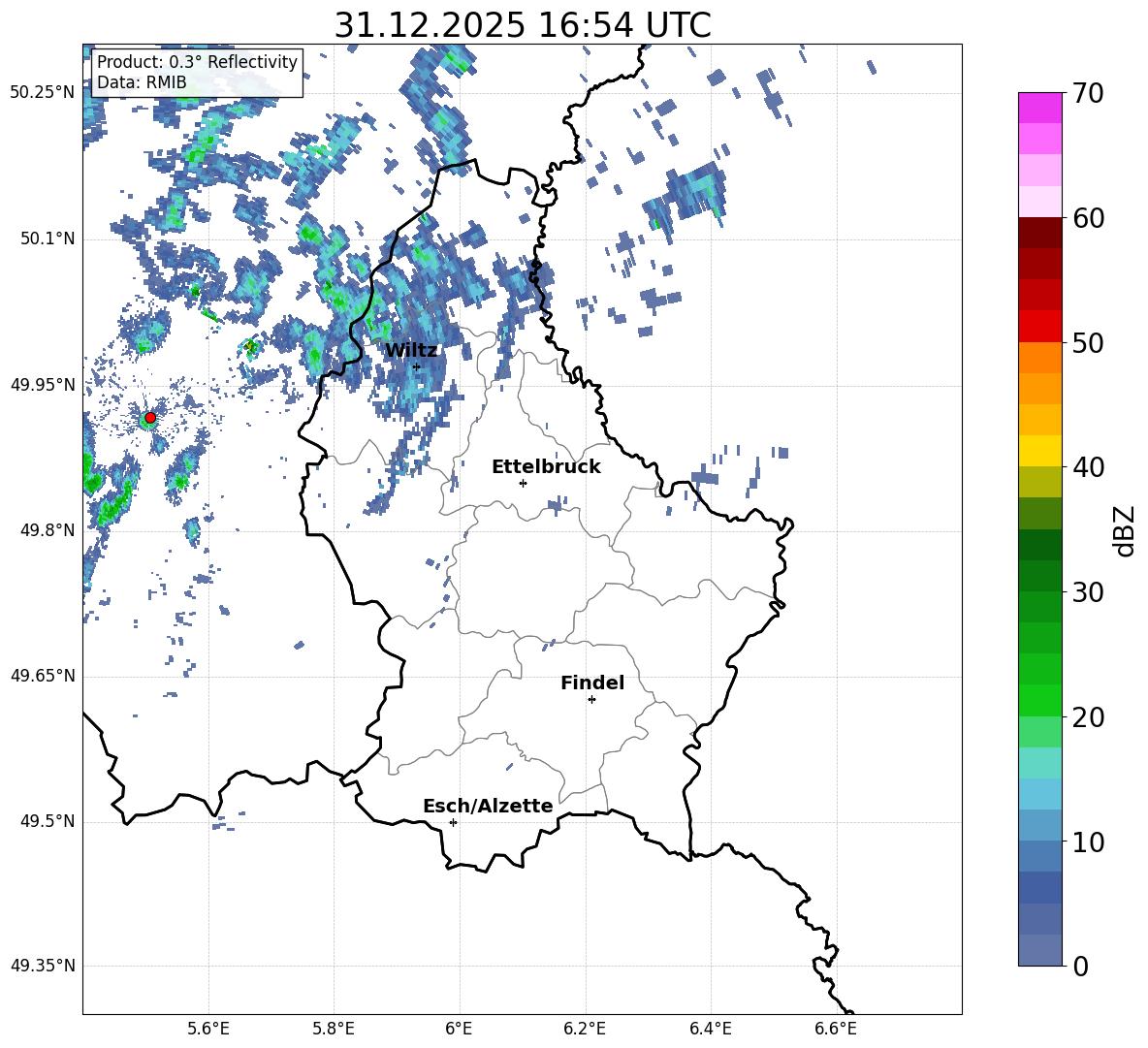Click the 49.5°N latitude label
Image resolution: width=1148 pixels, height=1048 pixels.
pyautogui.click(x=48, y=821)
